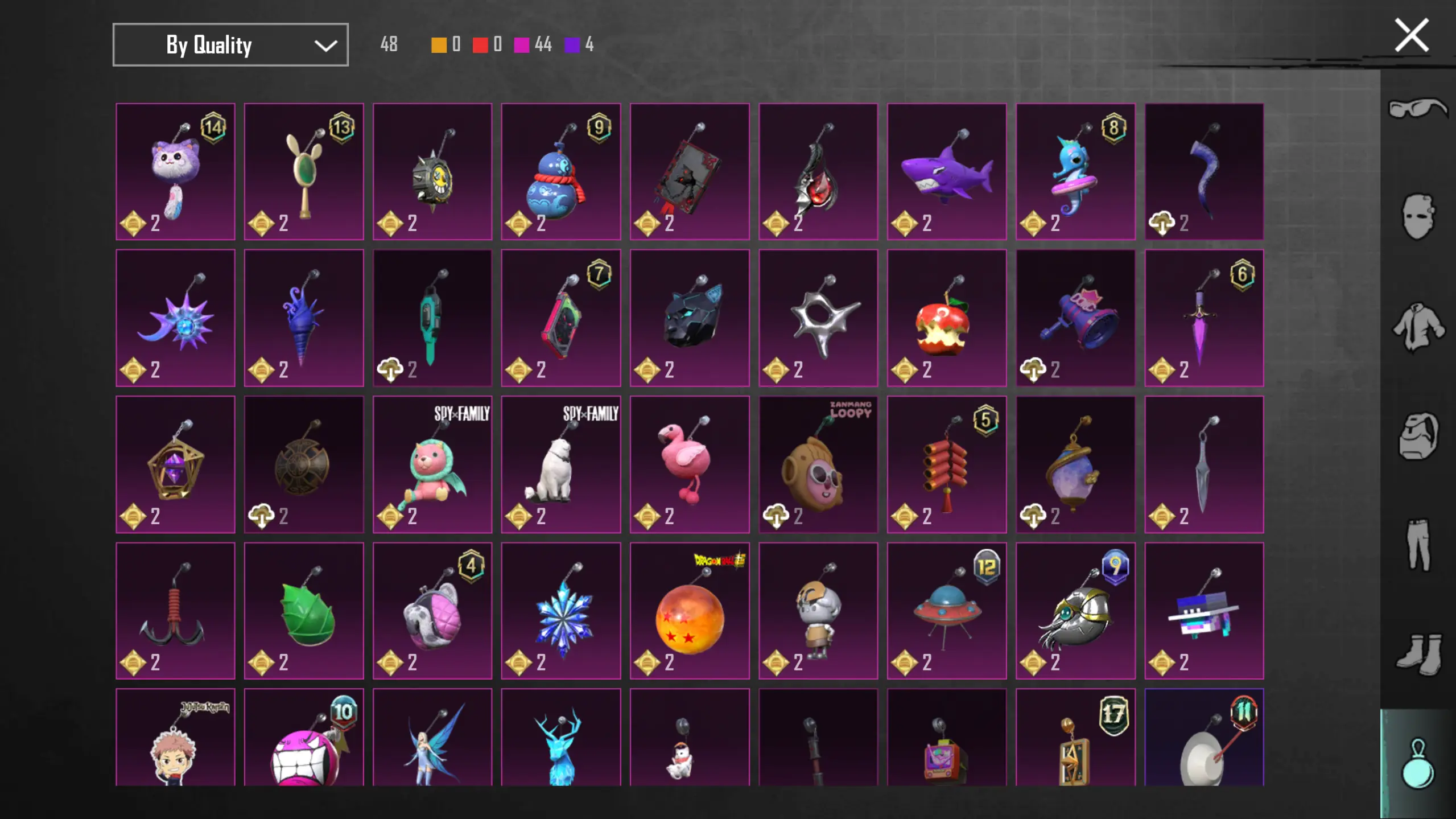Click the orange quality color indicator
1456x819 pixels.
pos(439,45)
